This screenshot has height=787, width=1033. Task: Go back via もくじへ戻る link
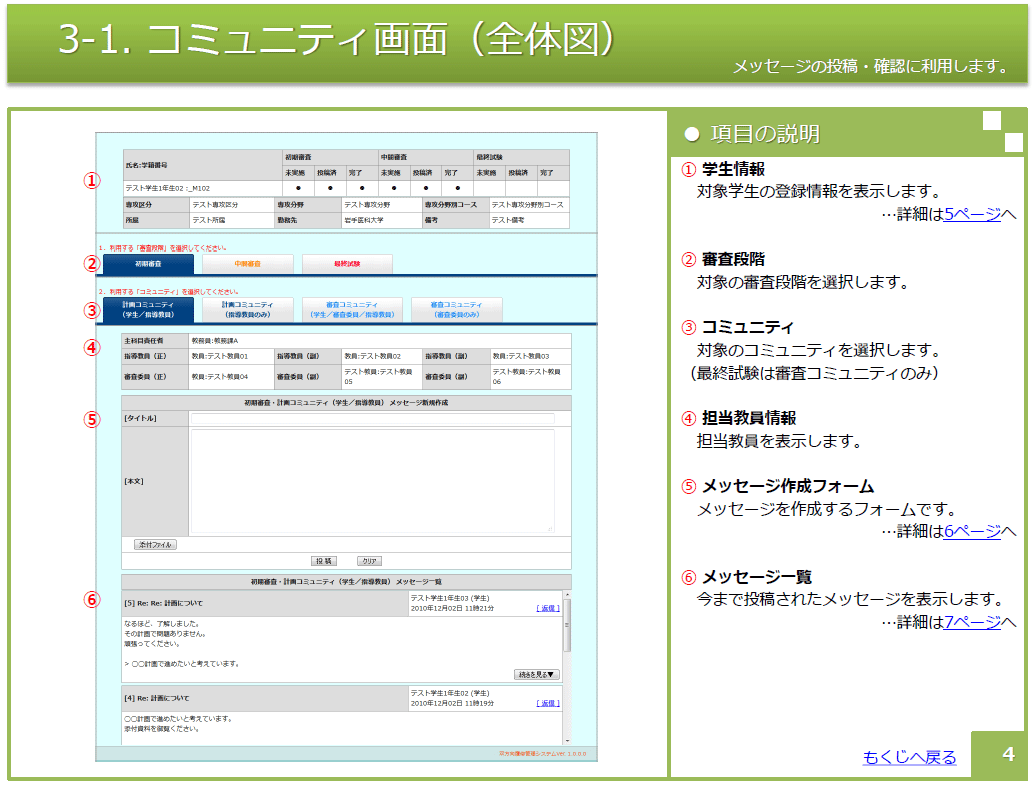(909, 757)
